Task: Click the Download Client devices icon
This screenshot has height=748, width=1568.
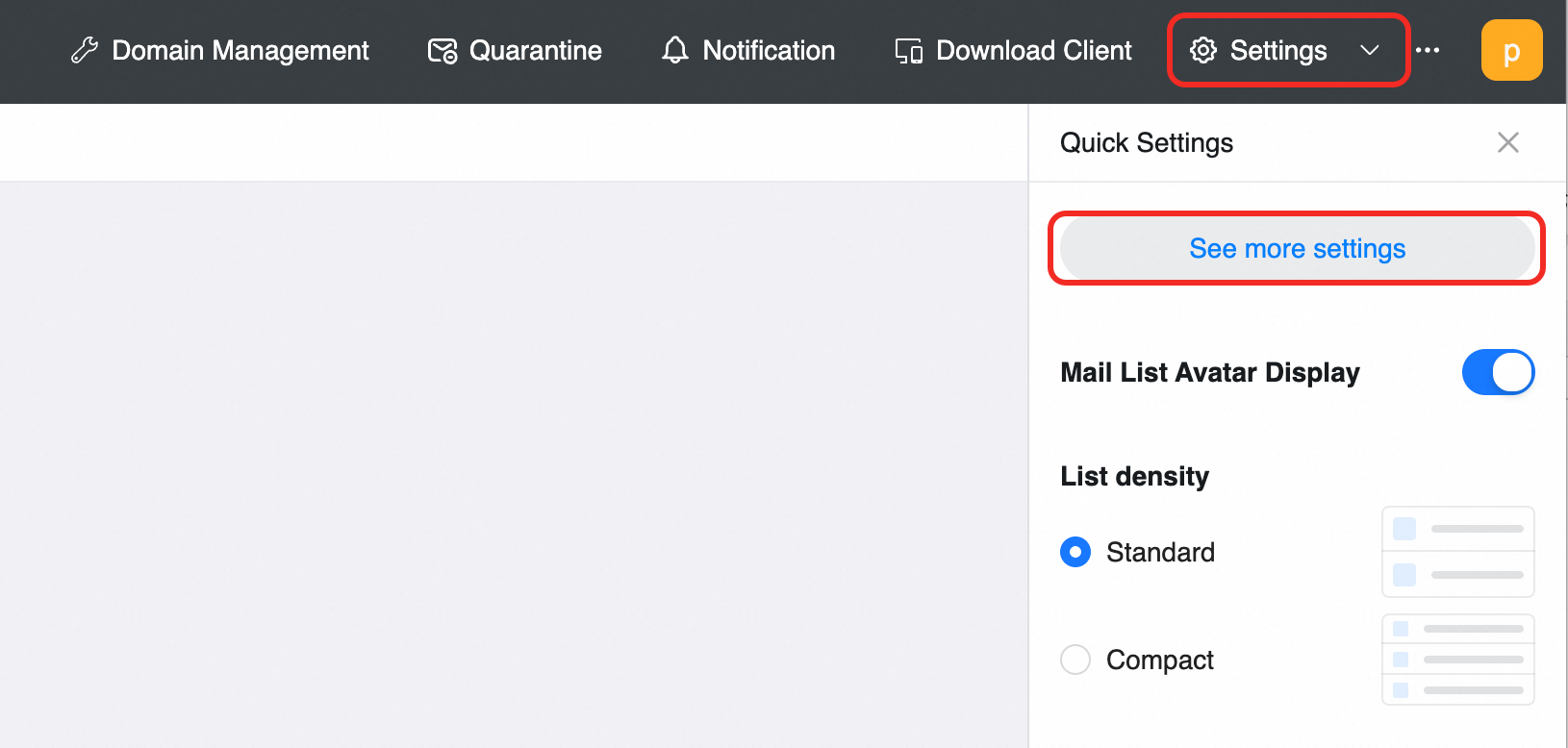Action: tap(909, 51)
